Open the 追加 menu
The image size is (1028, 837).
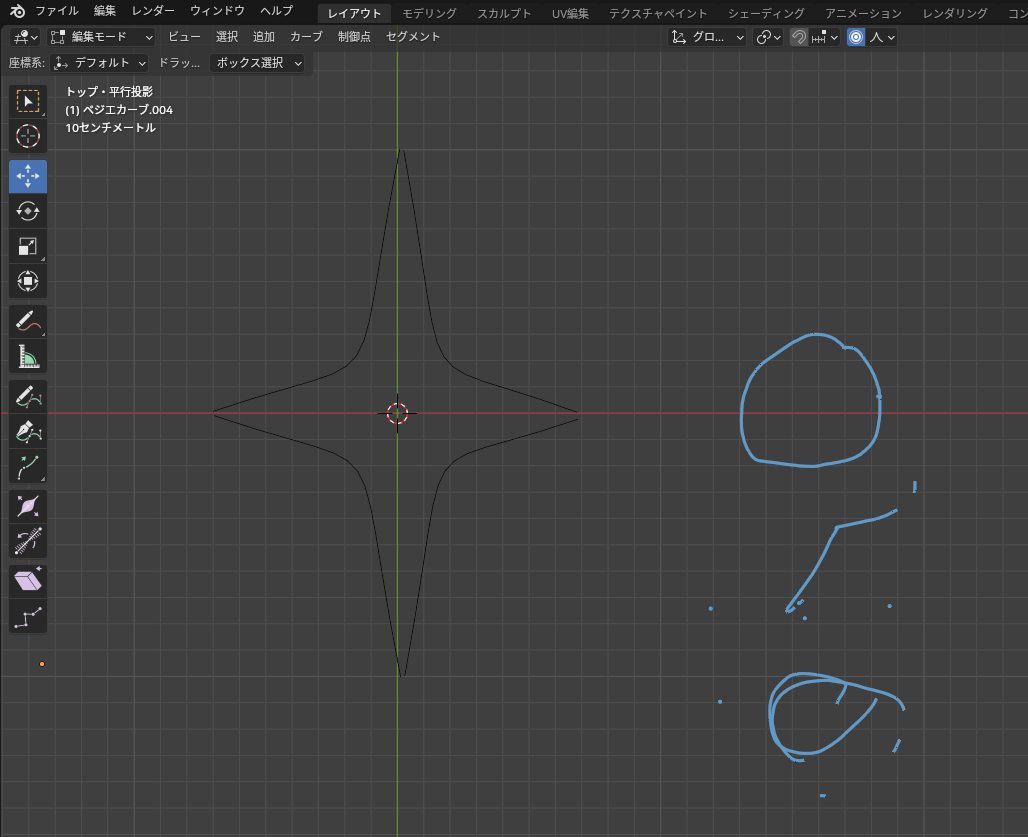pyautogui.click(x=264, y=37)
